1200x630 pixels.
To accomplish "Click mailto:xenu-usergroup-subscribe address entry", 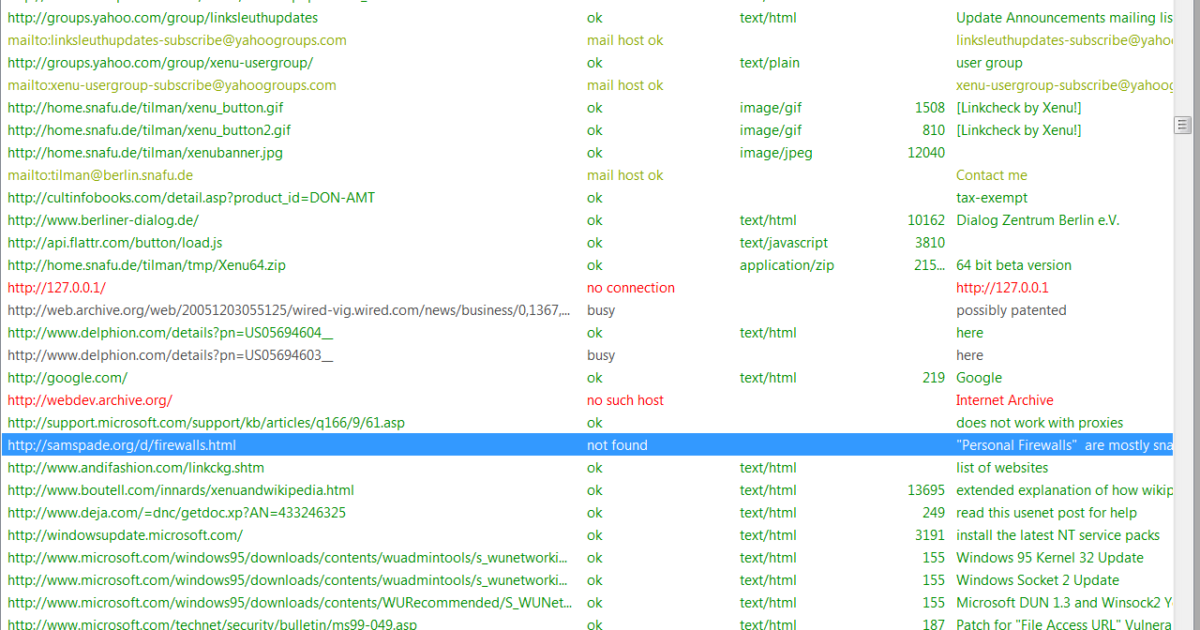I will coord(171,85).
